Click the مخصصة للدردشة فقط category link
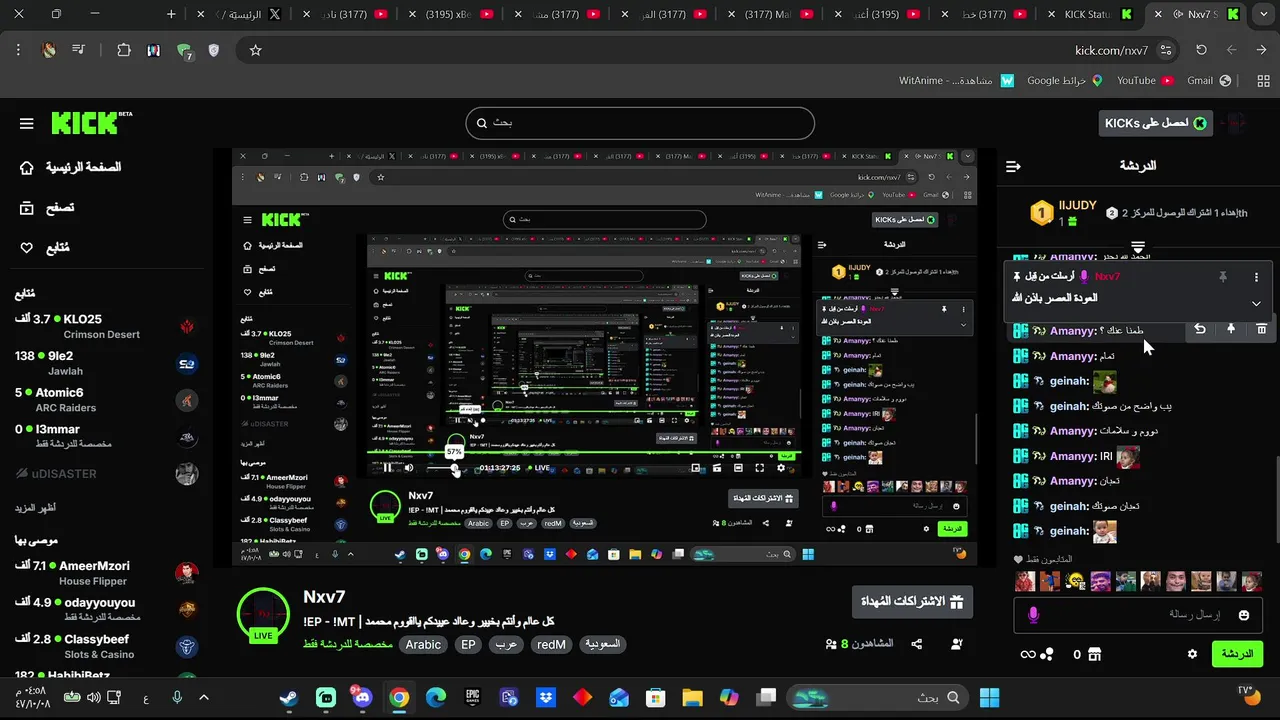1280x720 pixels. point(348,644)
